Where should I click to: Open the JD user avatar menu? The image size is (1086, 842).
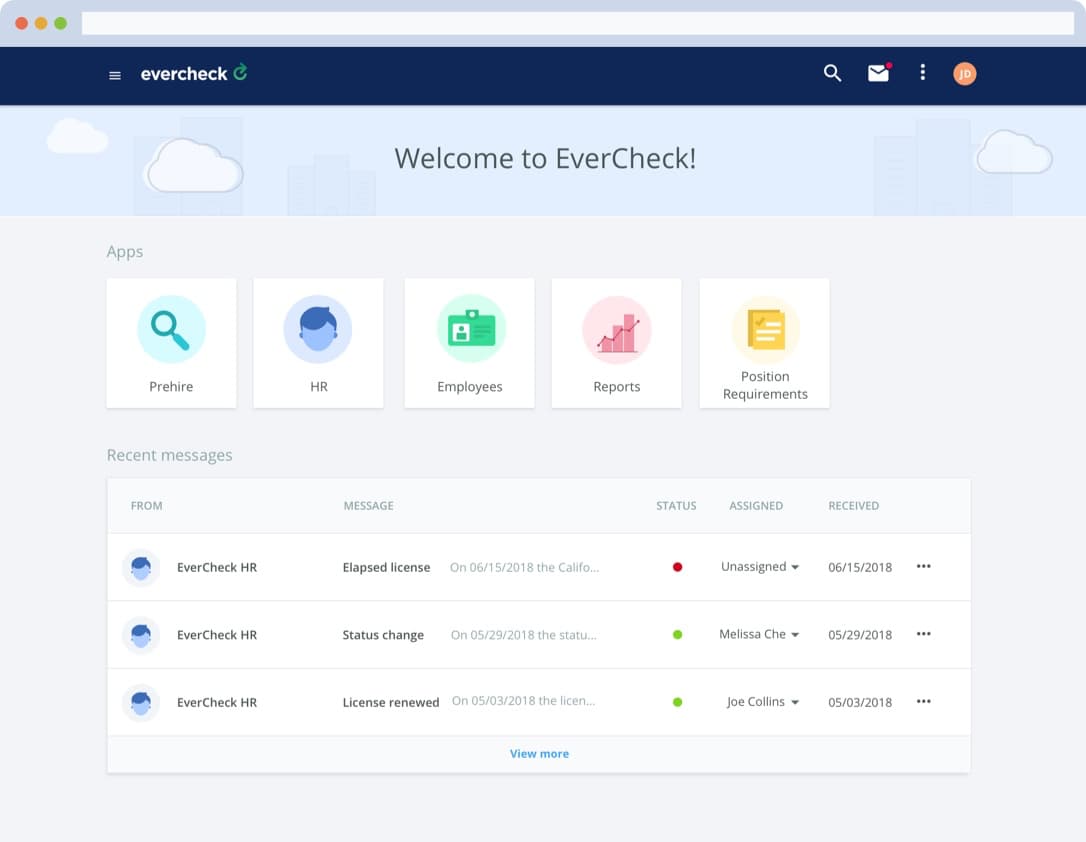(965, 73)
